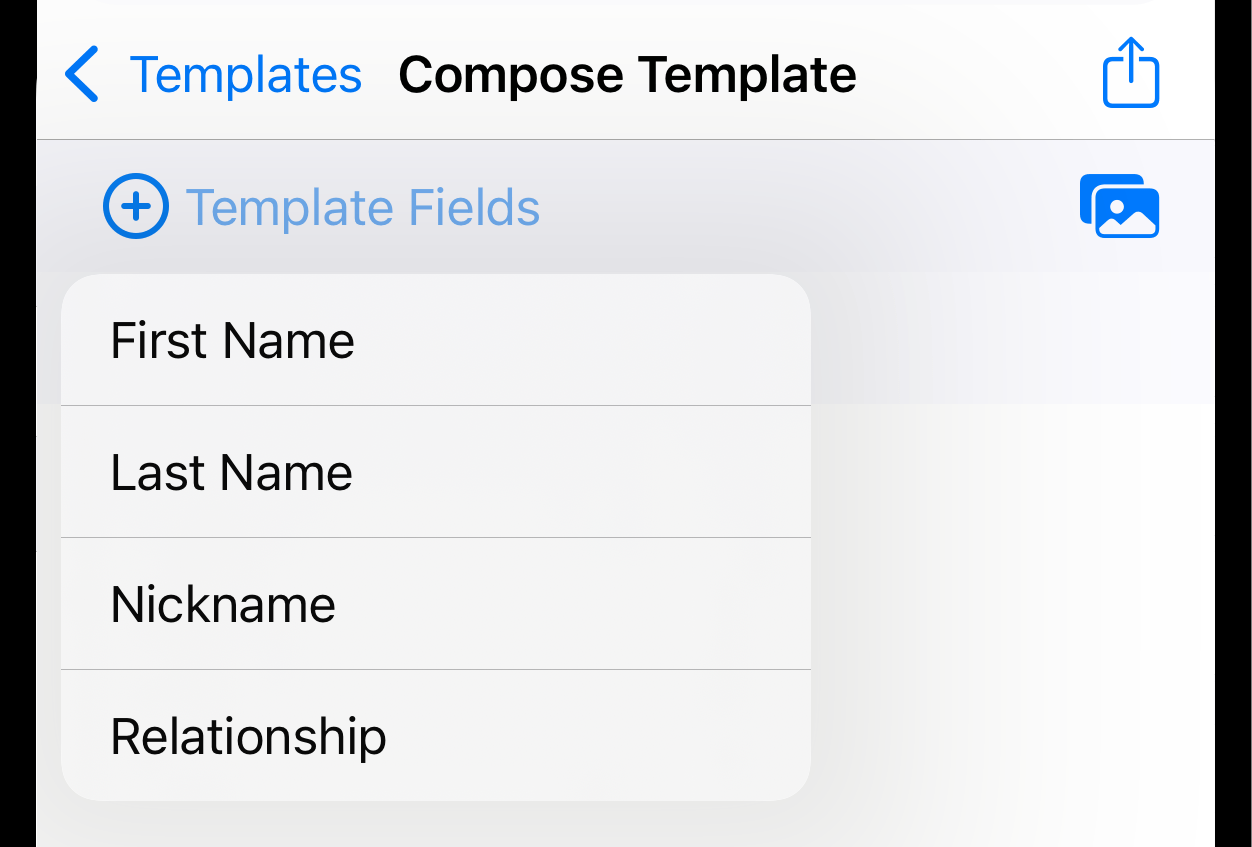Screen dimensions: 1252x847
Task: Tap the empty template body area
Action: pos(1010,620)
